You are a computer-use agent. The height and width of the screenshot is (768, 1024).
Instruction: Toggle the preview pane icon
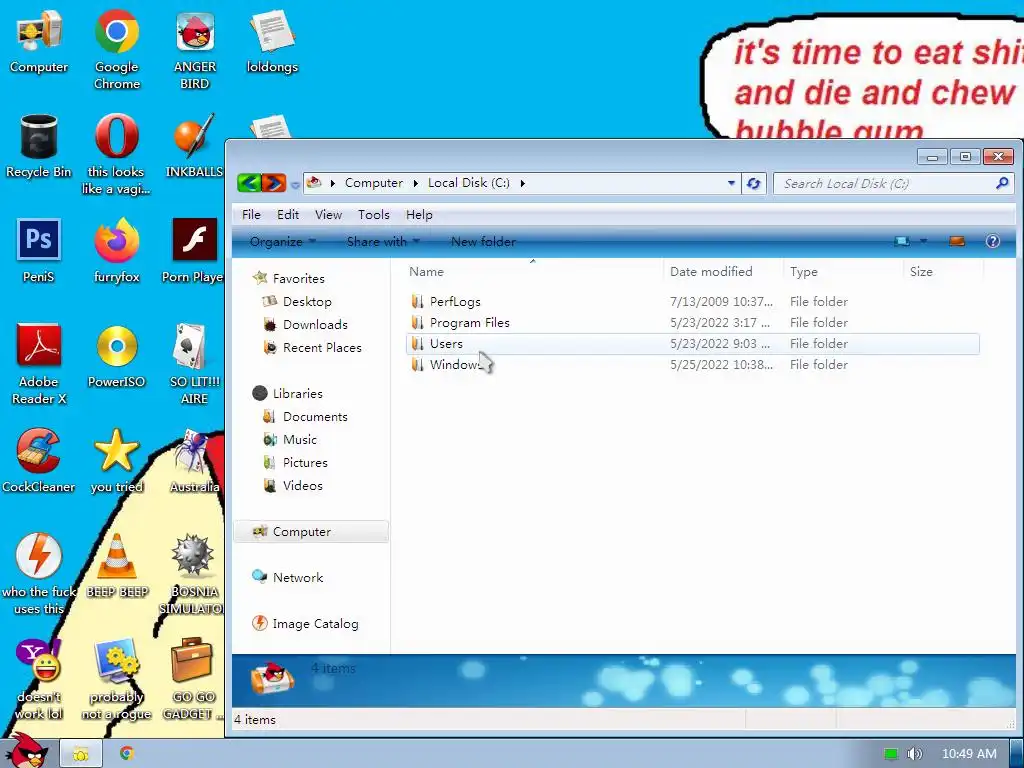[957, 241]
